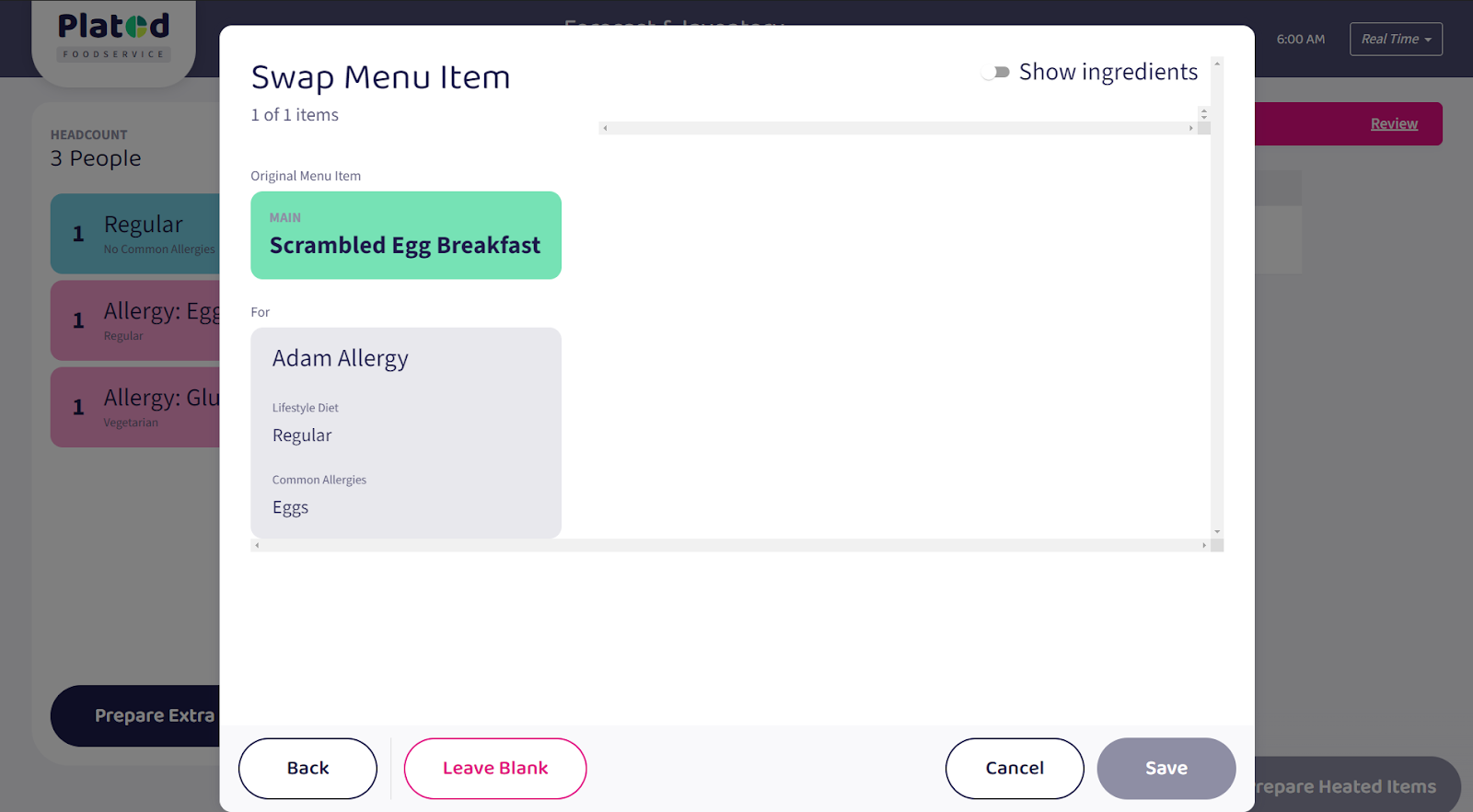
Task: Open the Real Time dropdown
Action: (x=1396, y=40)
